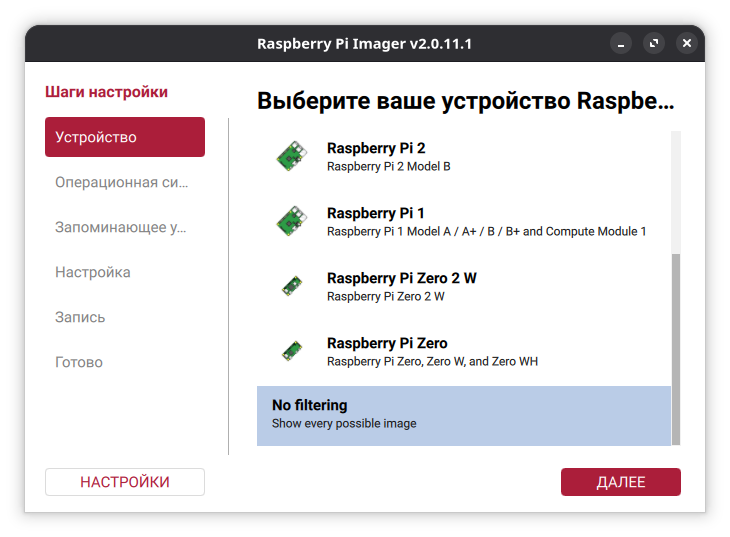This screenshot has height=537, width=730.
Task: Click the ДАЛЕЕ button to continue
Action: coord(621,482)
